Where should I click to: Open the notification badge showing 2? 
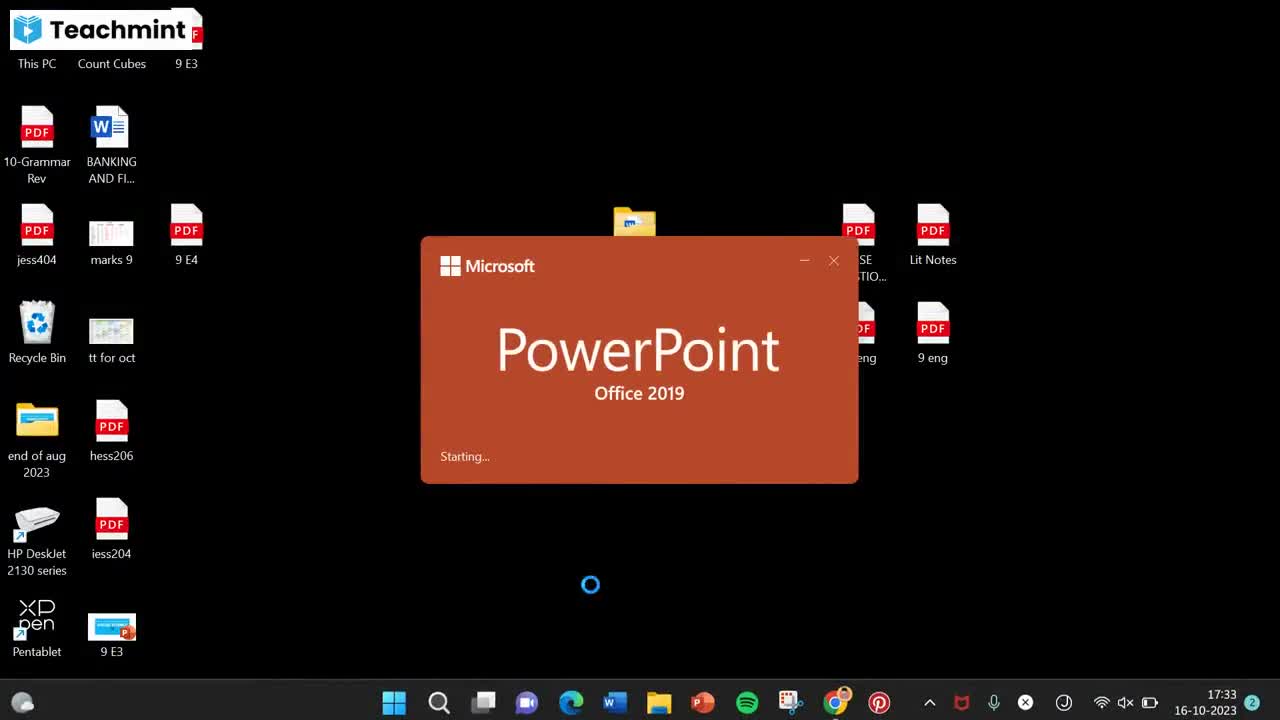pos(1252,703)
